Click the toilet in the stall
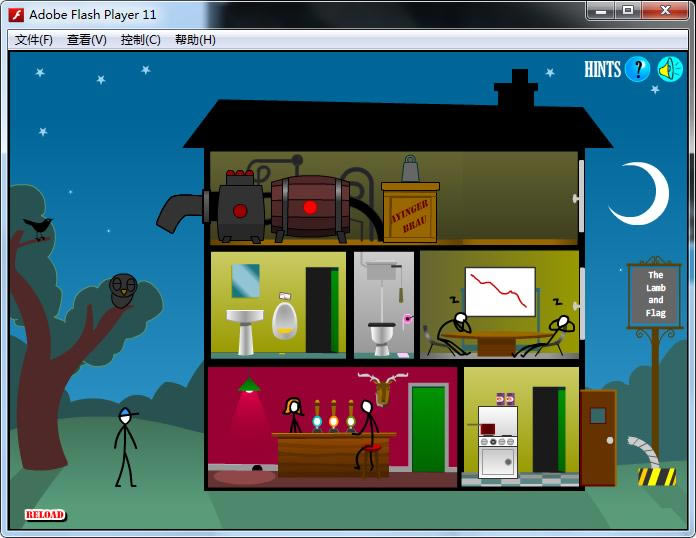Image resolution: width=696 pixels, height=538 pixels. 382,335
